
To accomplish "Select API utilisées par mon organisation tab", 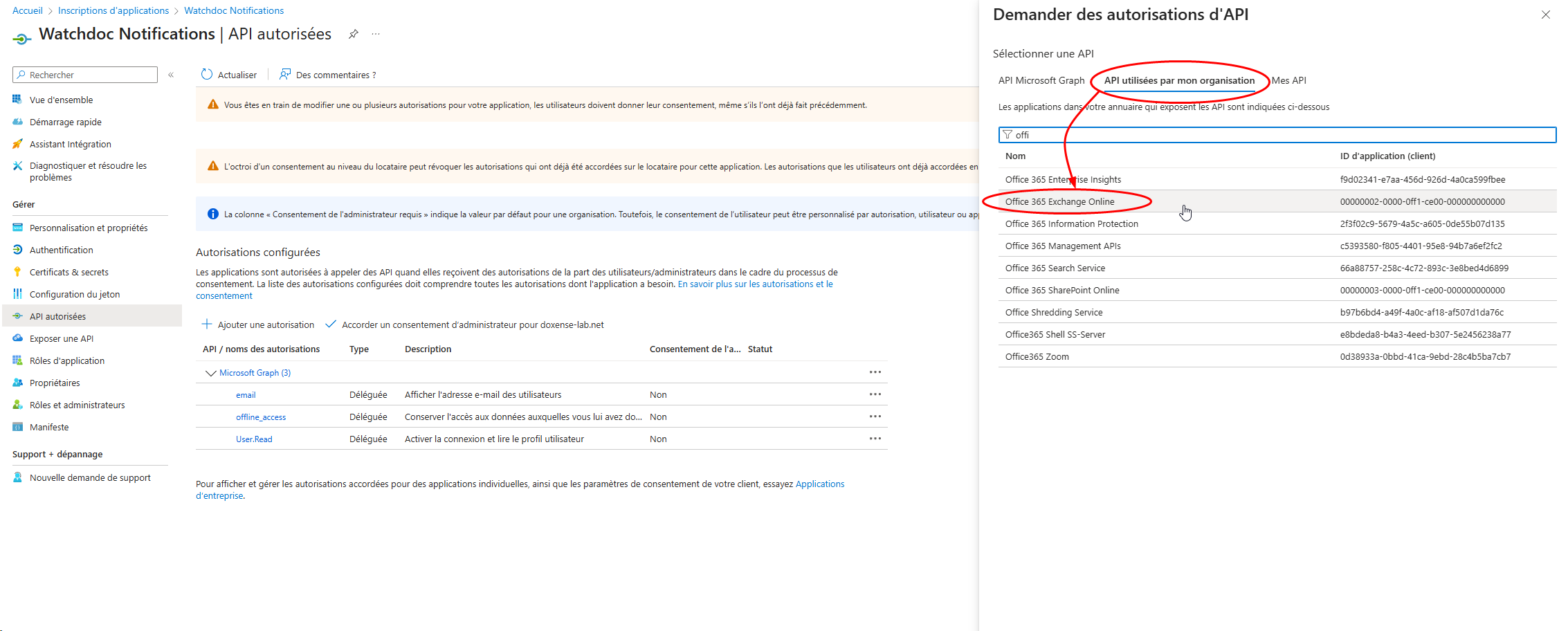I will tap(1179, 80).
